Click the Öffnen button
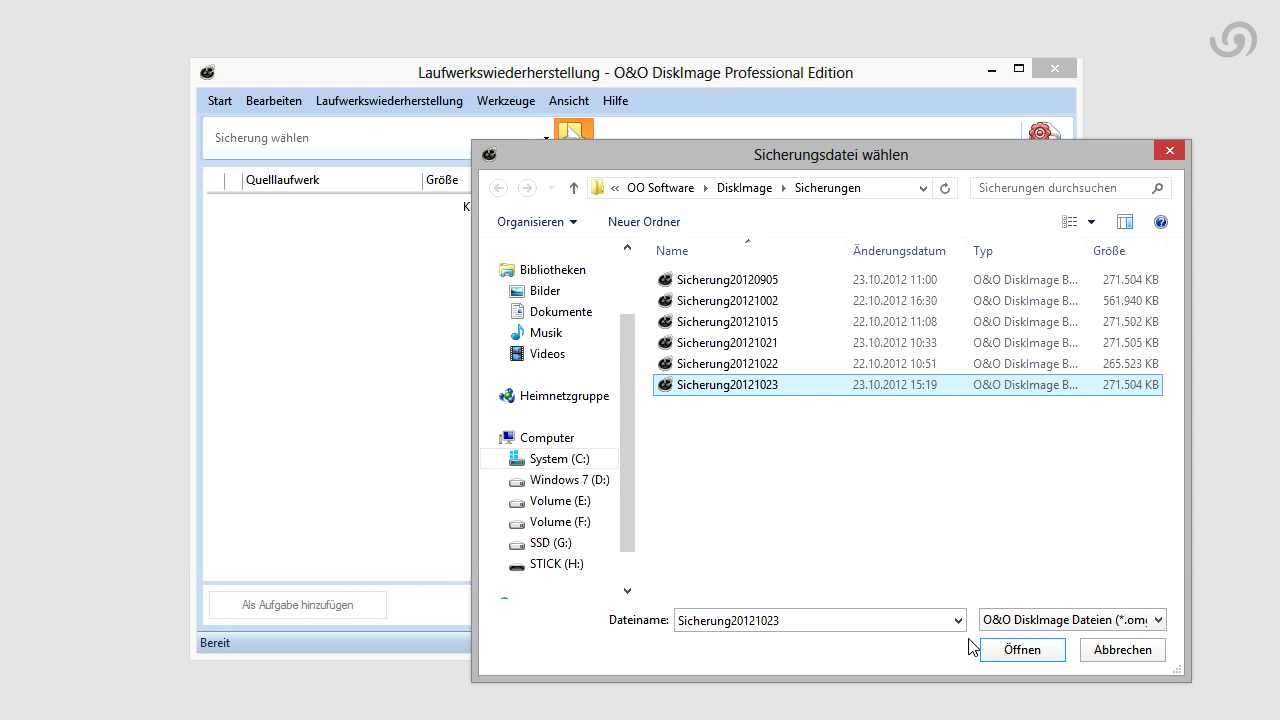 [1022, 650]
